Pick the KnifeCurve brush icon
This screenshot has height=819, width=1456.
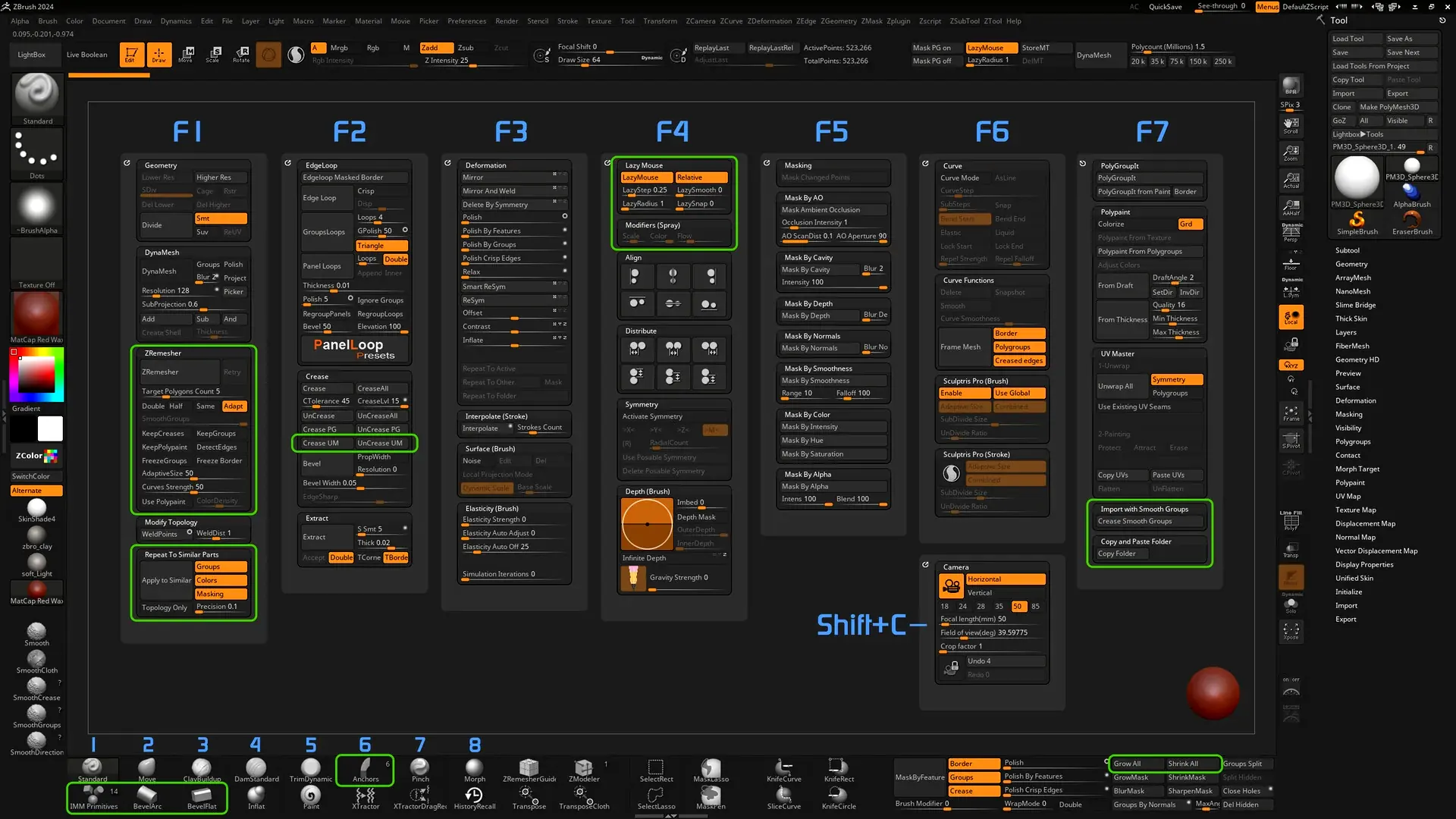coord(783,768)
